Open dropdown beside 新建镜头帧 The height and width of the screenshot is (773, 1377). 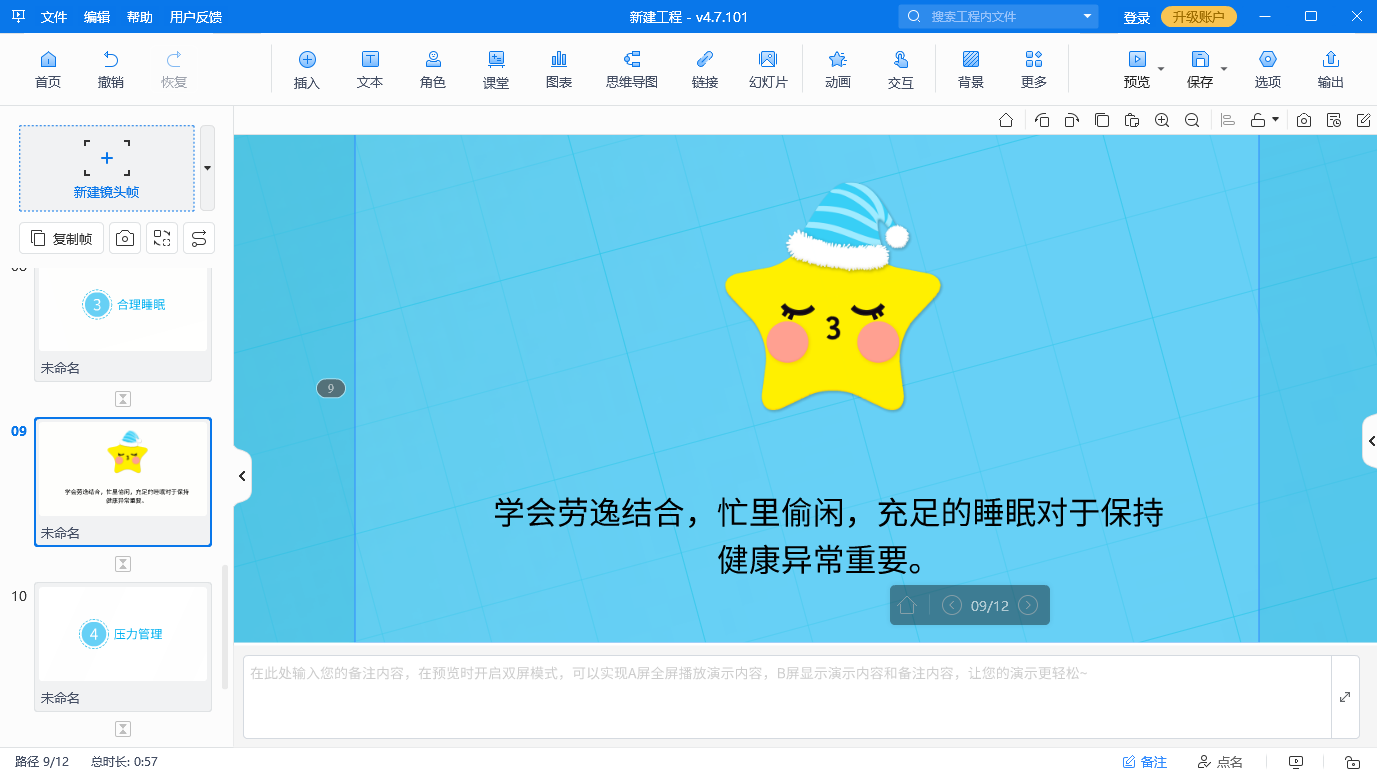pos(207,168)
